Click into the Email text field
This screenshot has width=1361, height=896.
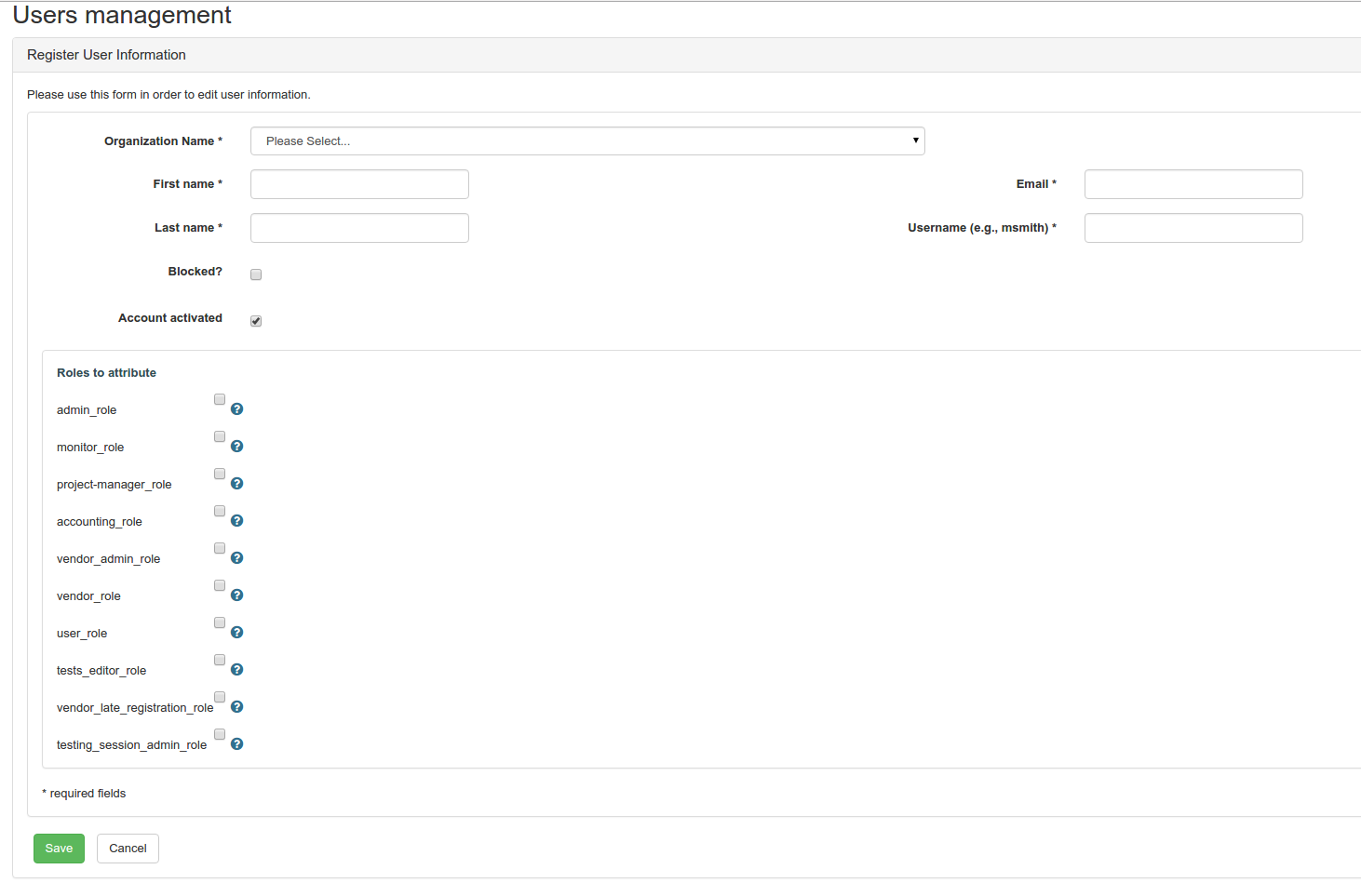click(1193, 184)
